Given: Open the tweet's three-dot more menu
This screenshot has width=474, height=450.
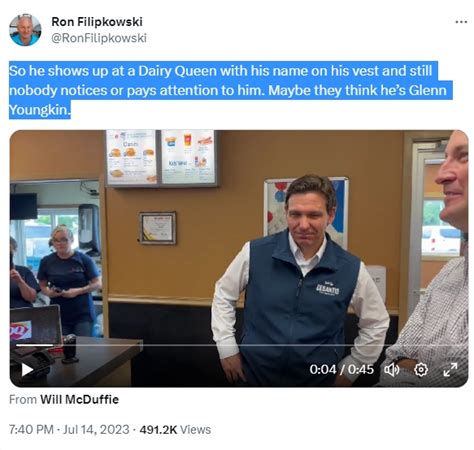Looking at the screenshot, I should 461,22.
